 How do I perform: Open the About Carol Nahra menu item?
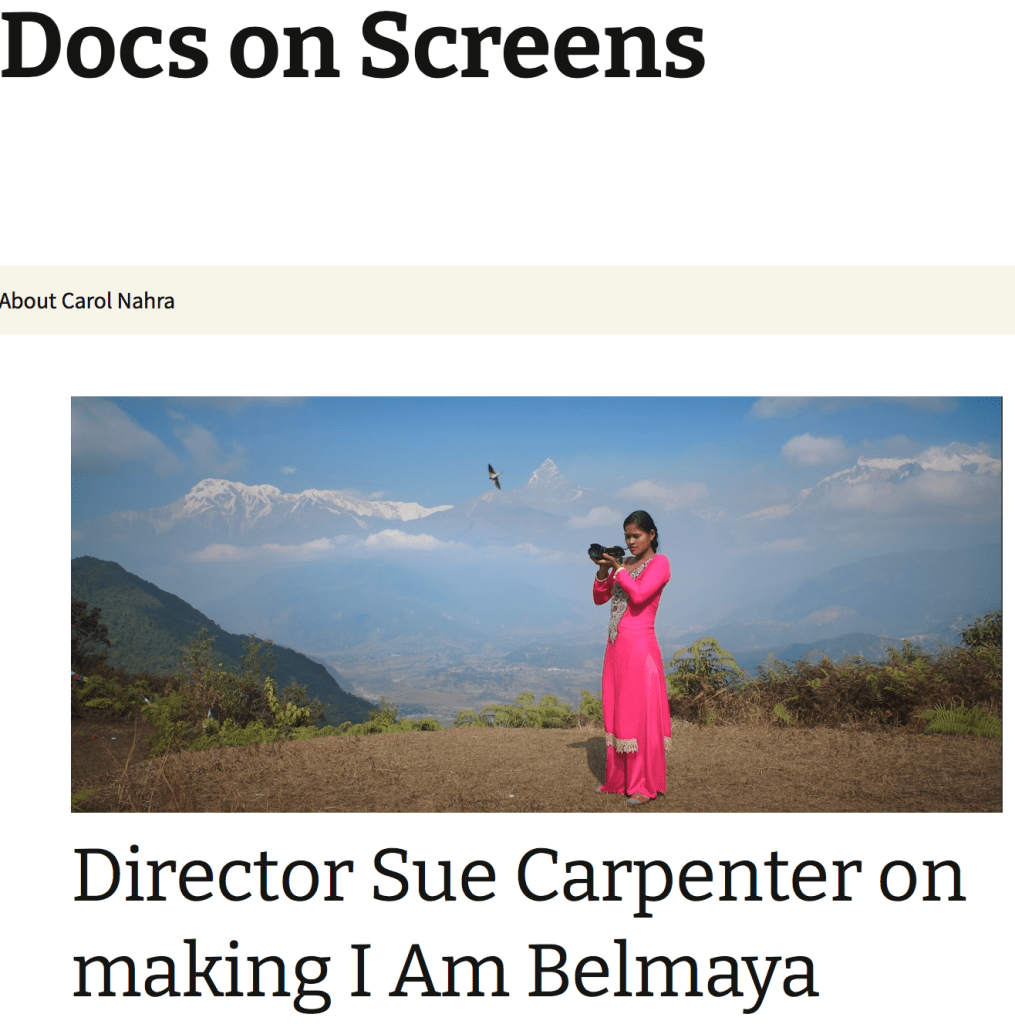[x=87, y=300]
